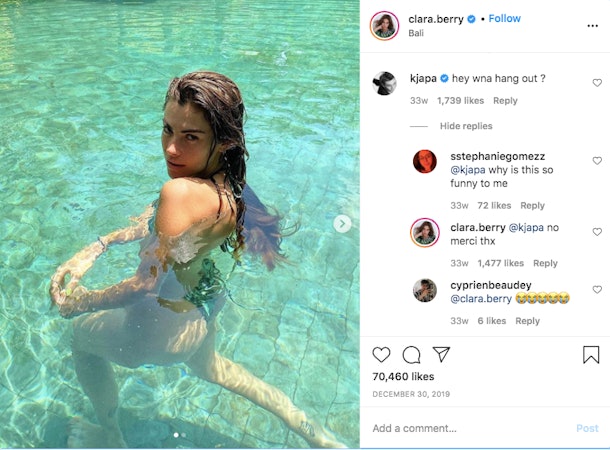The image size is (610, 450).
Task: Go to the next photo with the arrow
Action: 342,224
